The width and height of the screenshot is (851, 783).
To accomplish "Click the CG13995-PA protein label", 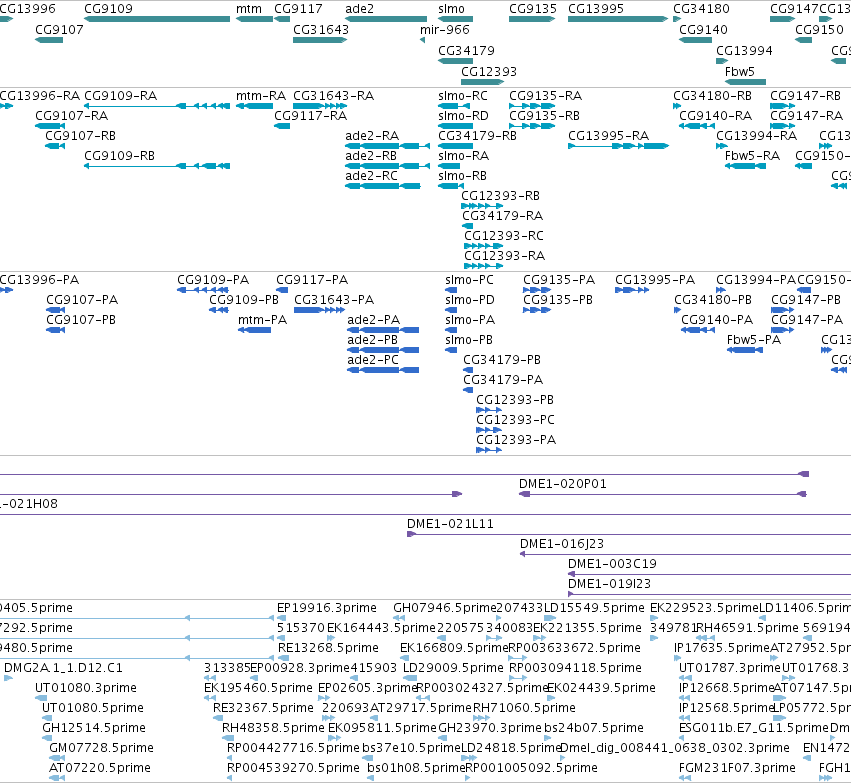I will point(655,280).
